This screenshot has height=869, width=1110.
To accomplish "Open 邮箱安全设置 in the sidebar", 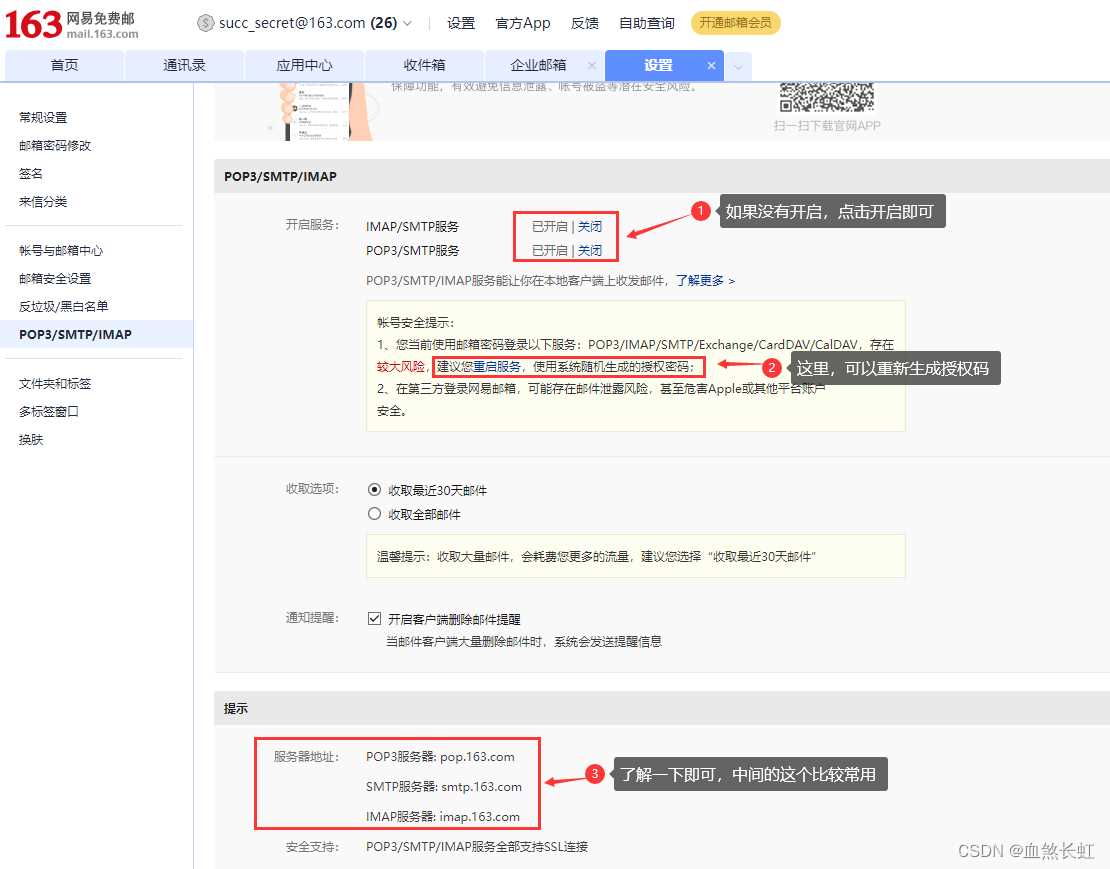I will click(x=55, y=279).
